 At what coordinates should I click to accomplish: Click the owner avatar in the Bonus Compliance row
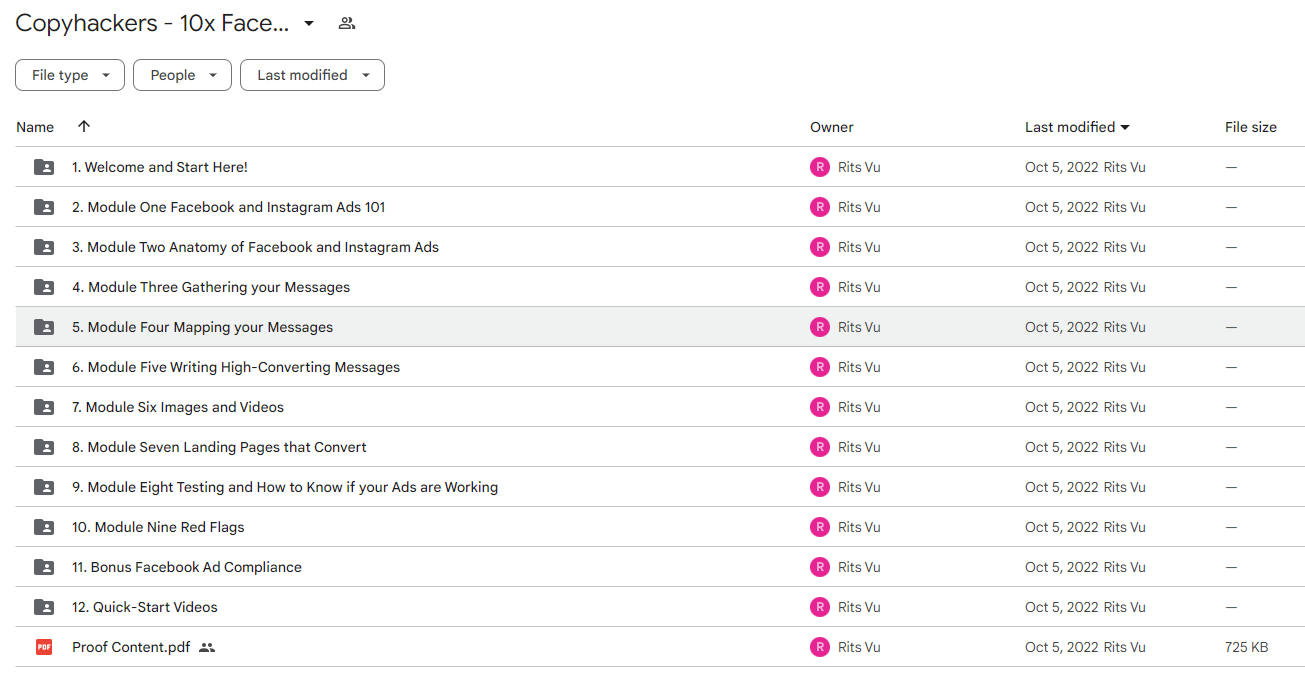820,567
